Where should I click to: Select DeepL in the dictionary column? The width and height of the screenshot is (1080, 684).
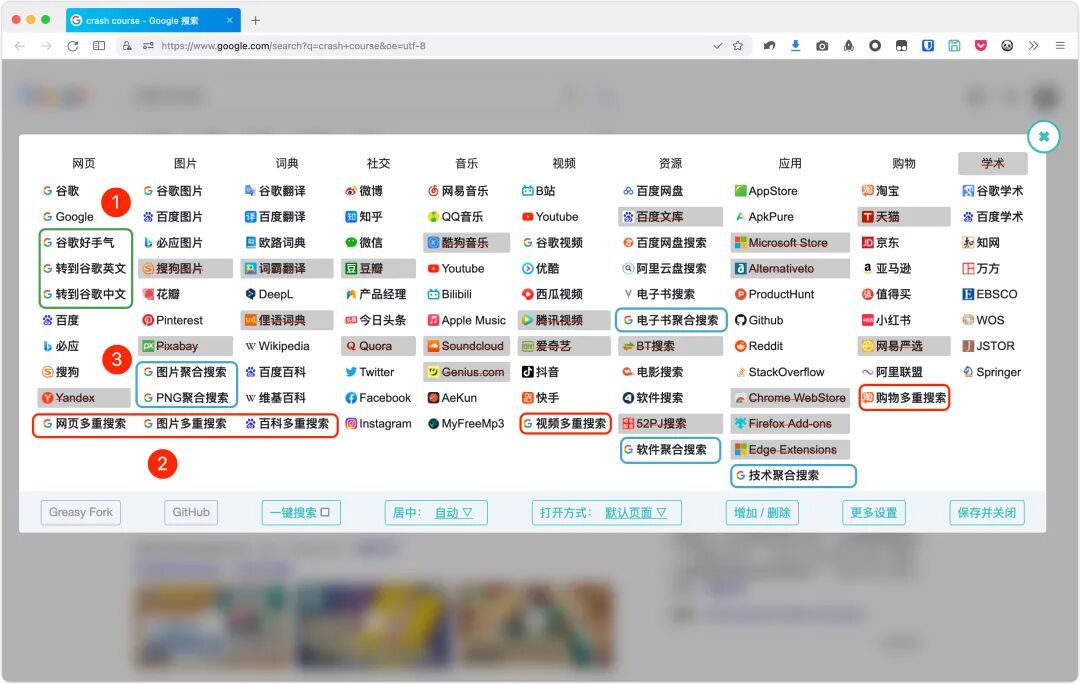click(269, 294)
